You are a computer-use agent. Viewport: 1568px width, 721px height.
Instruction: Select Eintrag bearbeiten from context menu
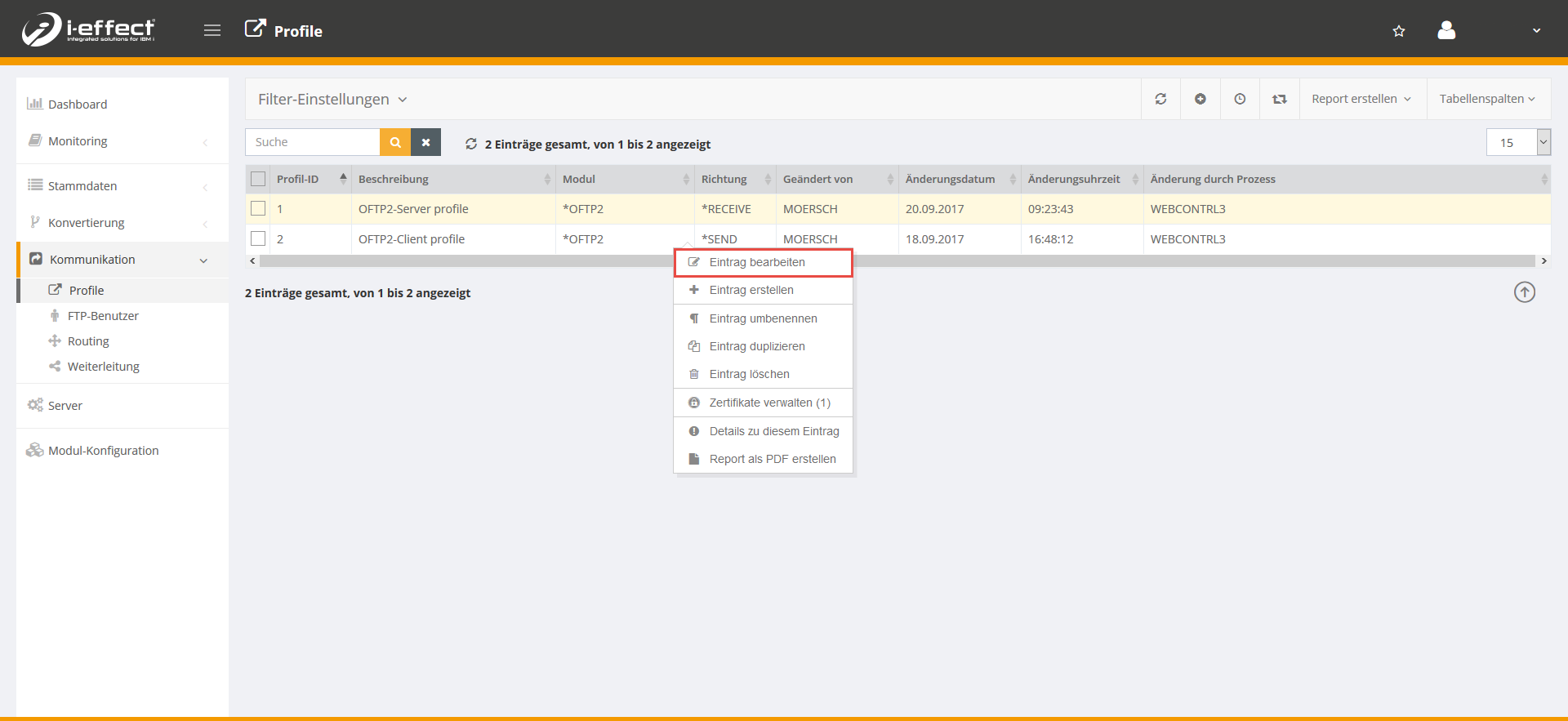[757, 262]
